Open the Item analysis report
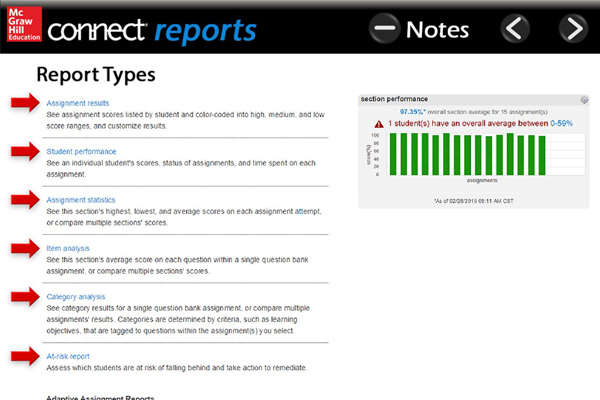600x400 pixels. [x=68, y=248]
